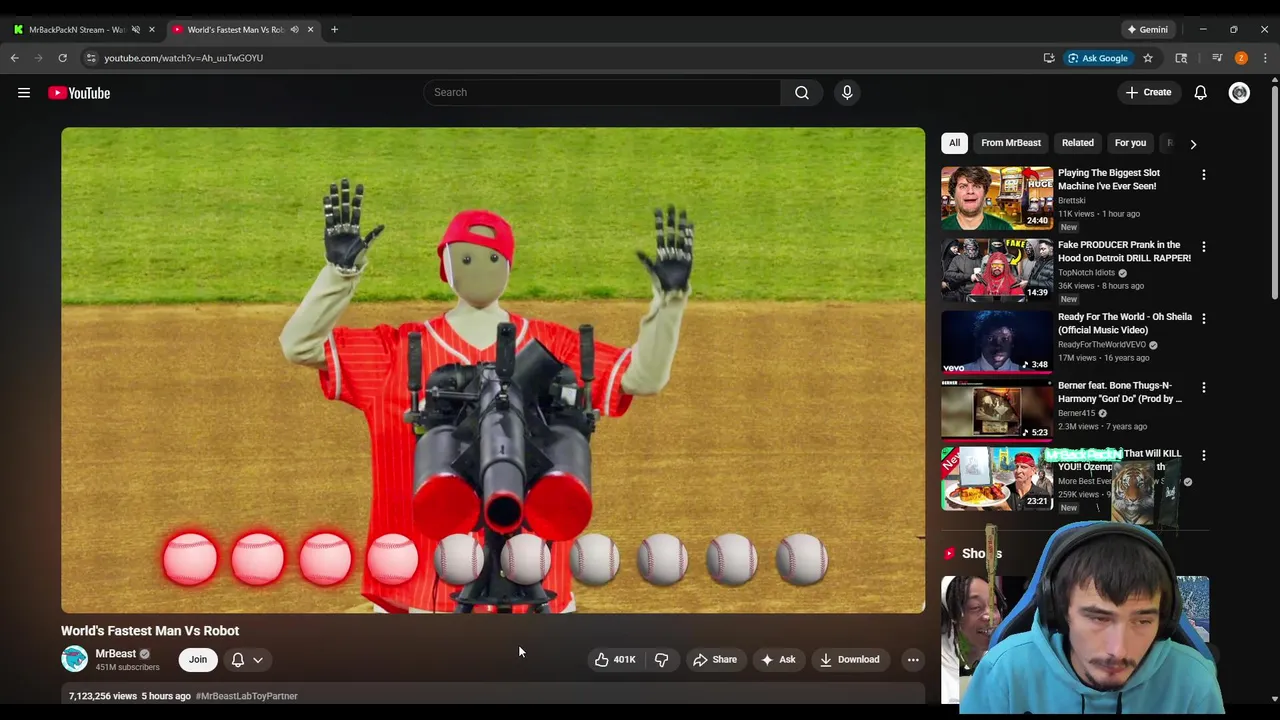Click the magnifier search button

[802, 92]
